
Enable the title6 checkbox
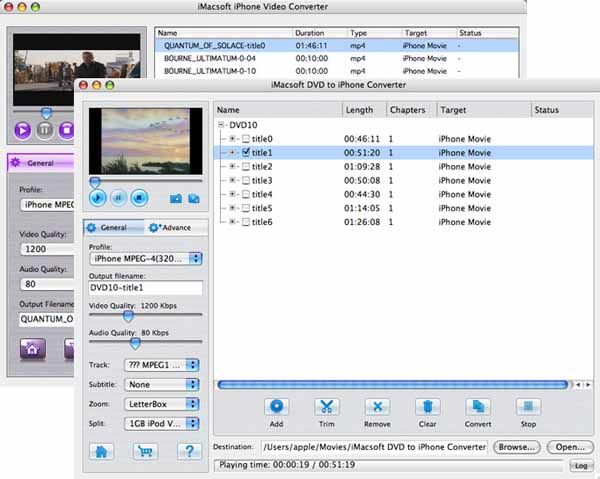tap(245, 221)
